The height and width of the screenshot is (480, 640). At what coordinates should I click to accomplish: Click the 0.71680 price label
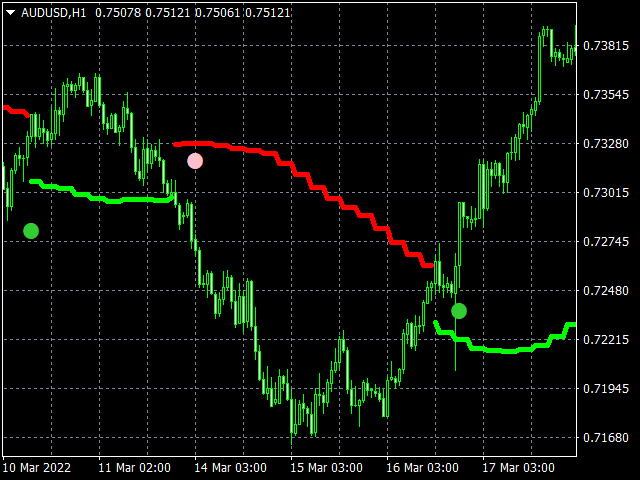pos(606,438)
